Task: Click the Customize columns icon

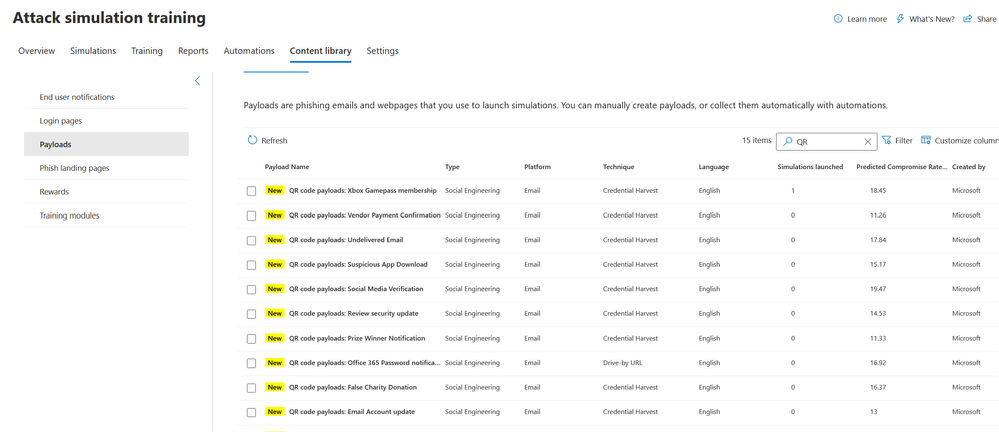Action: [x=926, y=140]
